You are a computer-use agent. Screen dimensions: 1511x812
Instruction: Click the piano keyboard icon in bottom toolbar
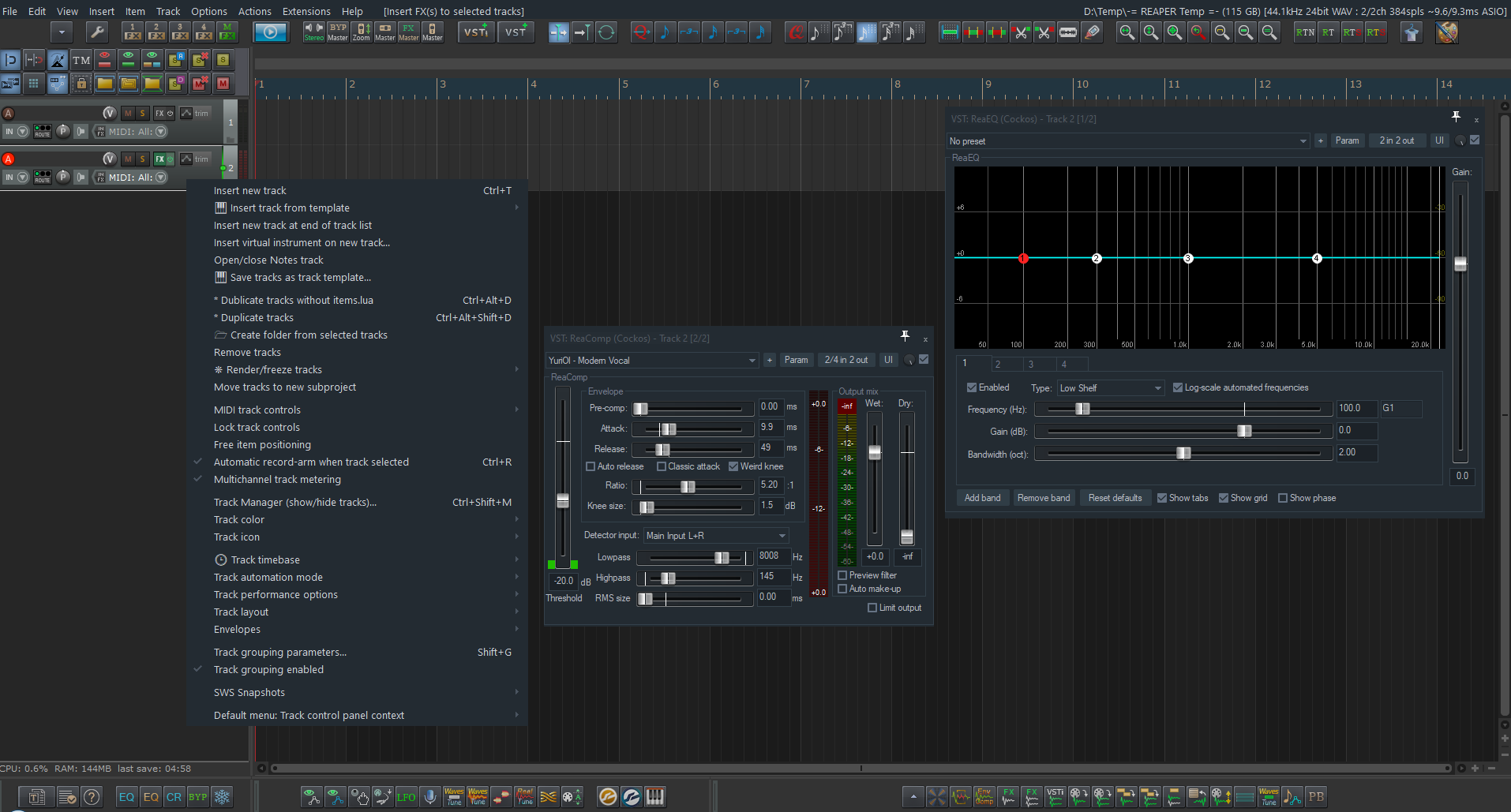[654, 797]
